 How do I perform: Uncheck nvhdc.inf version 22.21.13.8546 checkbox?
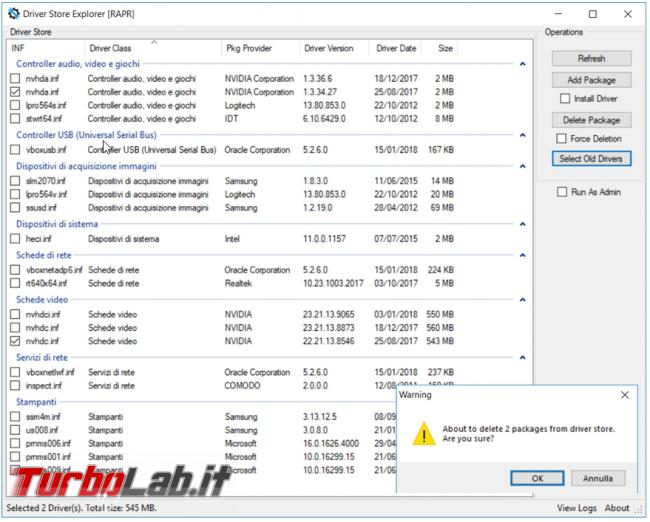tap(15, 341)
